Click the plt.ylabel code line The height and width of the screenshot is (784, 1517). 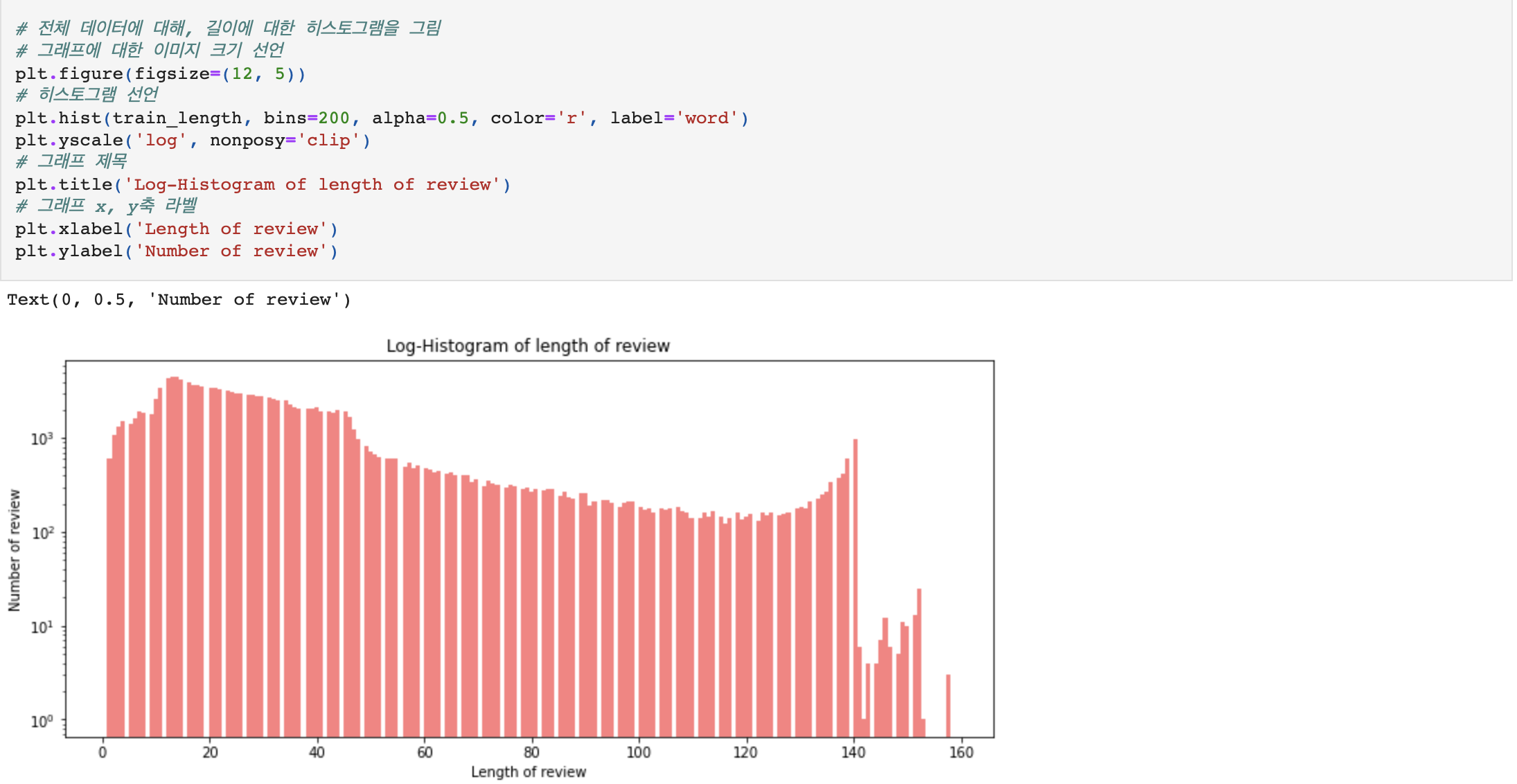coord(176,251)
